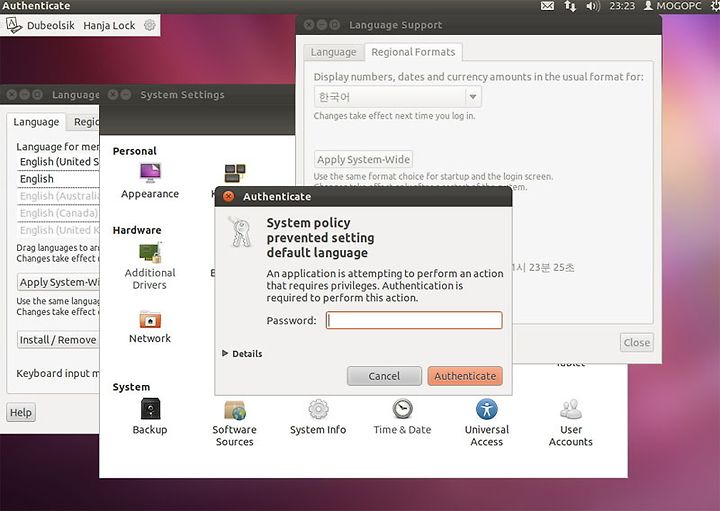Select Dubeolsik input mode

51,25
